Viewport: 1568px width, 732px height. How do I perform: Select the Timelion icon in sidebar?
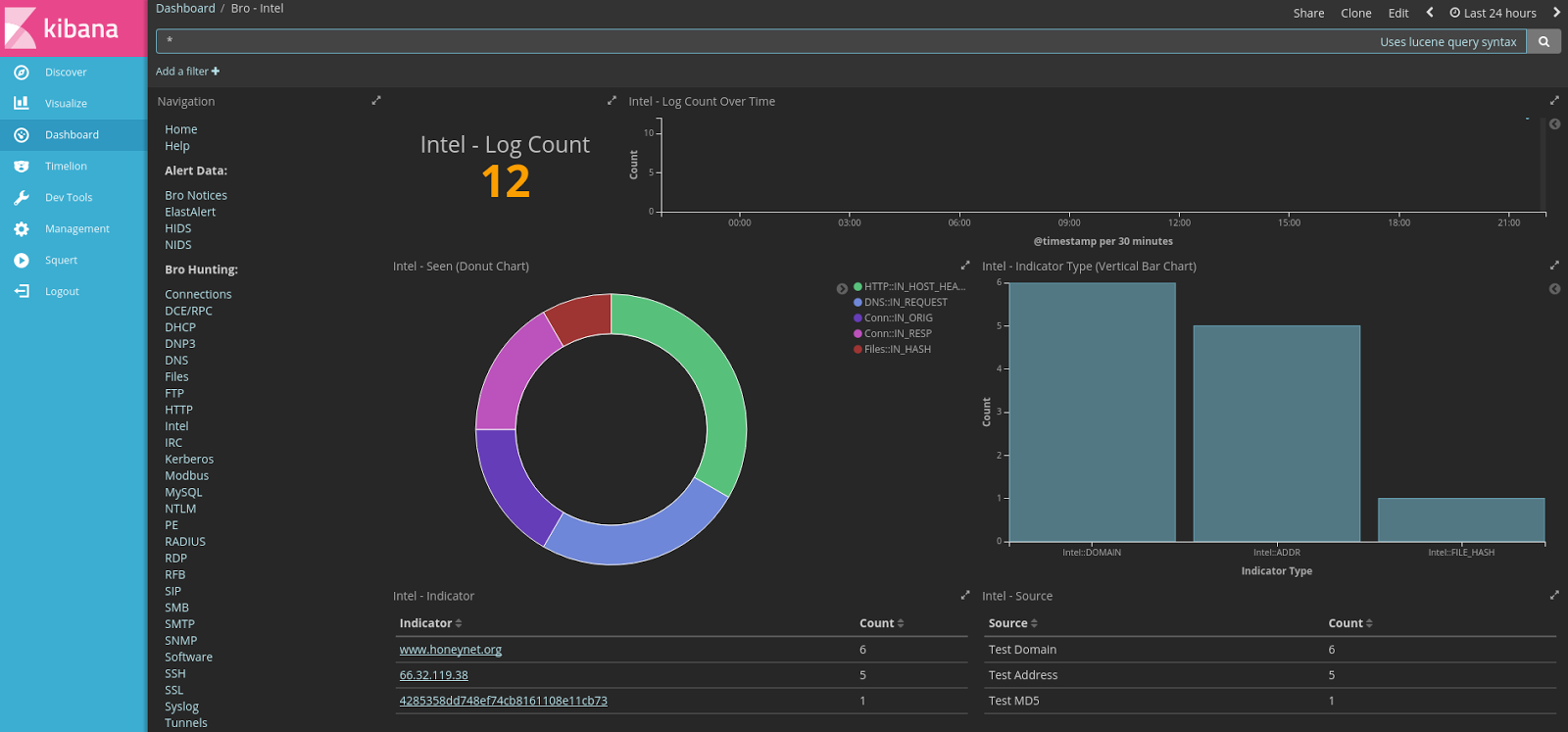coord(22,166)
